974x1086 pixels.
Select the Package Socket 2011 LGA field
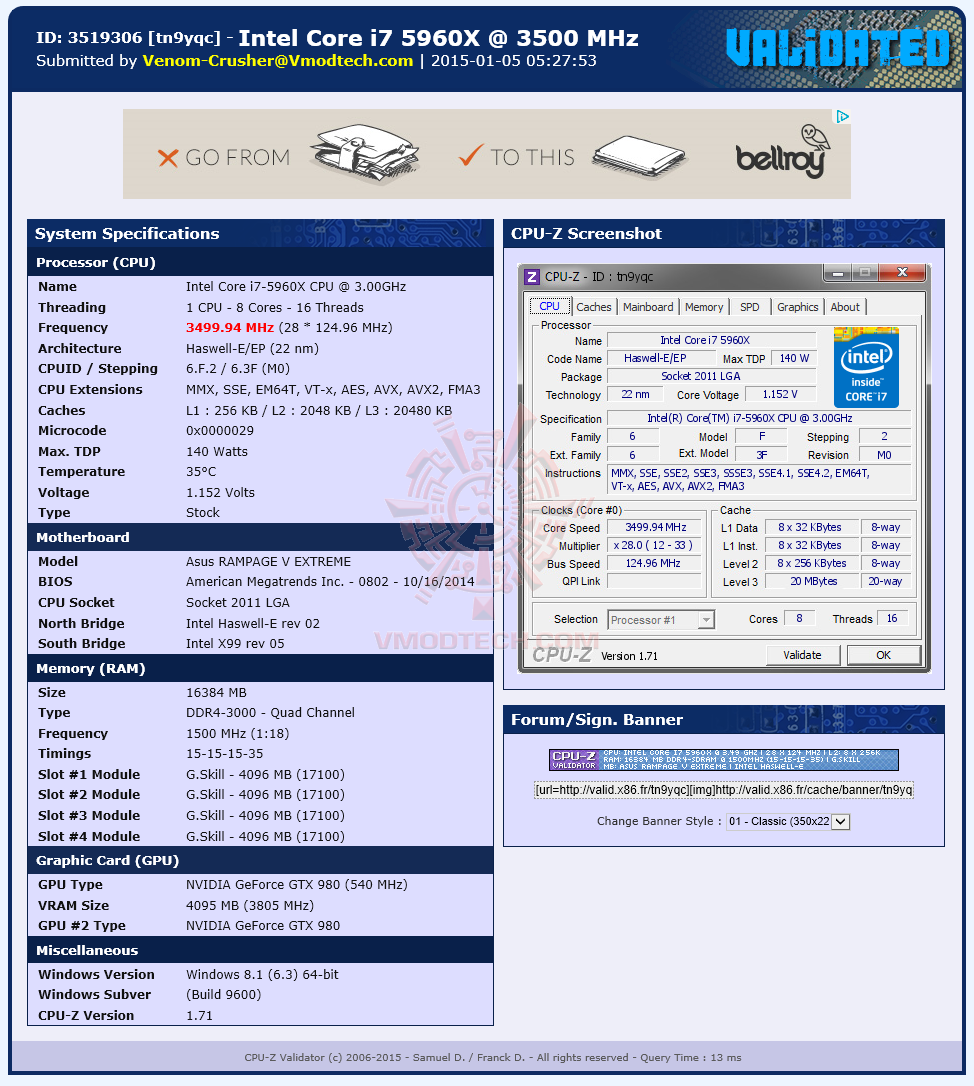(x=711, y=377)
